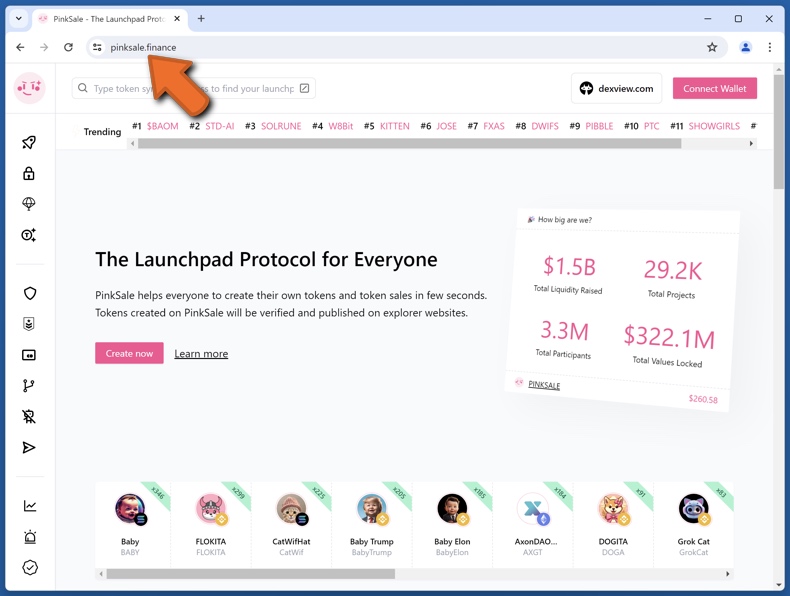Open the line chart sidebar icon
Viewport: 790px width, 596px height.
[x=30, y=506]
